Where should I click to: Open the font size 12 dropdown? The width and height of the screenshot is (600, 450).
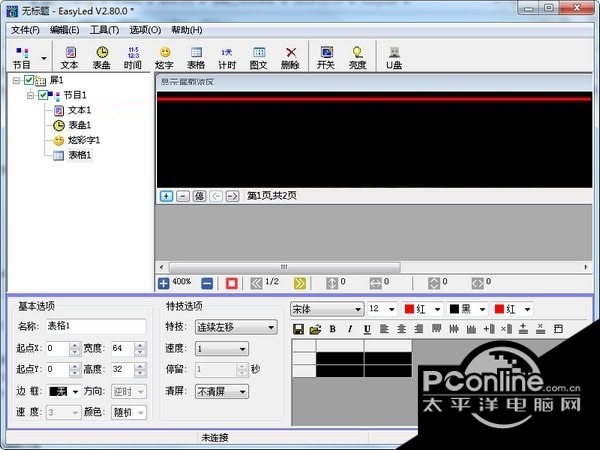click(x=391, y=309)
